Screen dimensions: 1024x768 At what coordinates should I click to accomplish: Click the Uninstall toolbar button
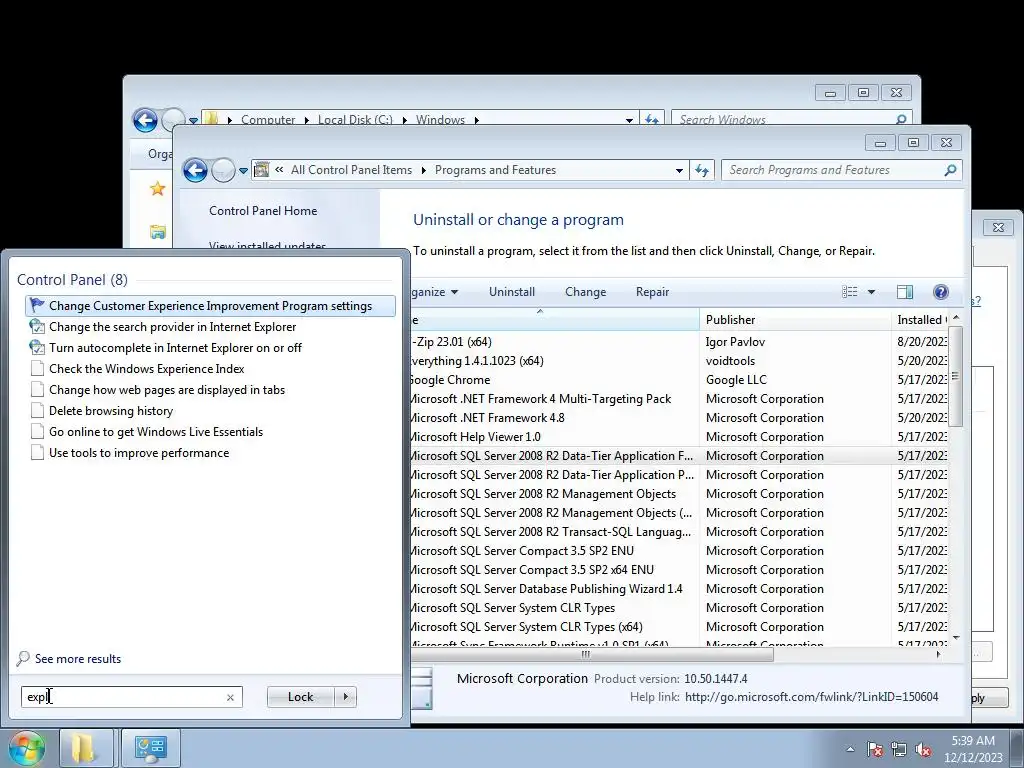click(x=512, y=292)
